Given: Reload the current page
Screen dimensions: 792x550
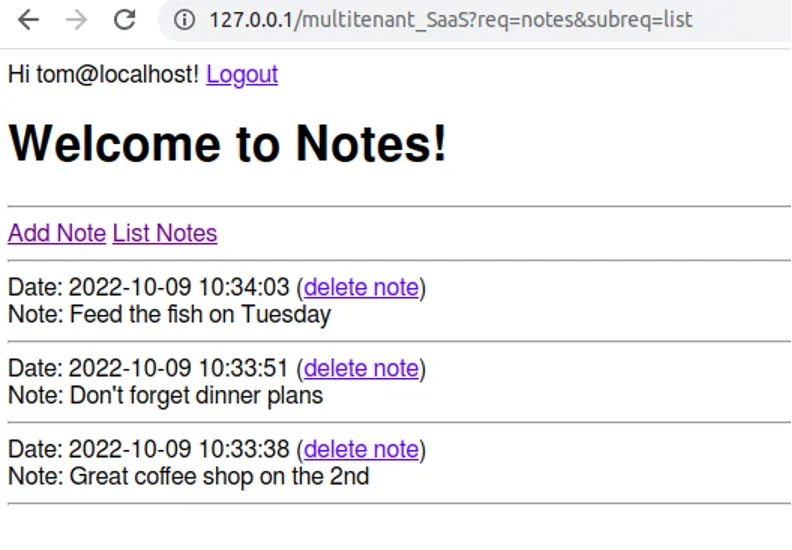Looking at the screenshot, I should [x=124, y=19].
